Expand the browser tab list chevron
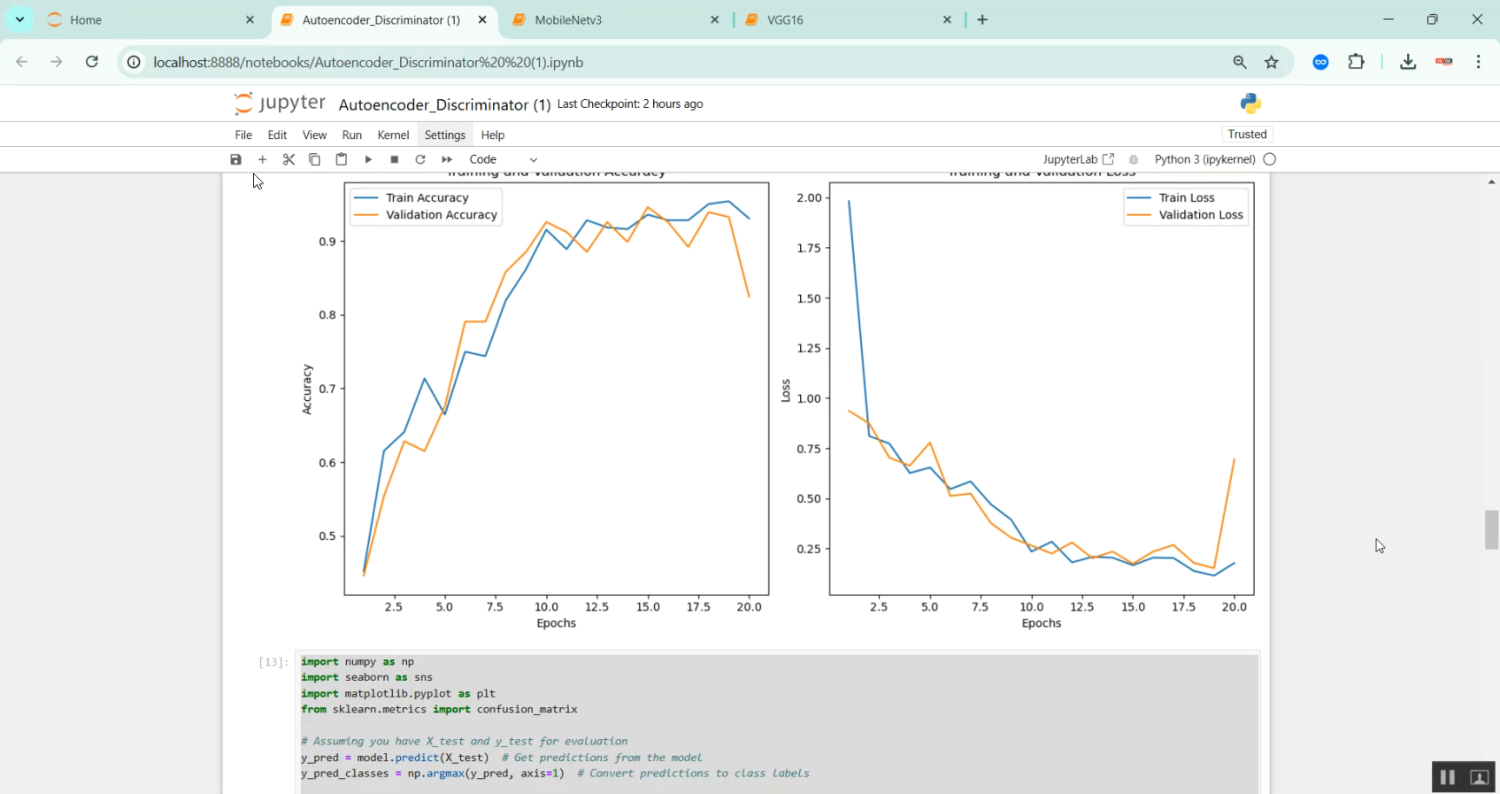The height and width of the screenshot is (794, 1500). point(19,19)
